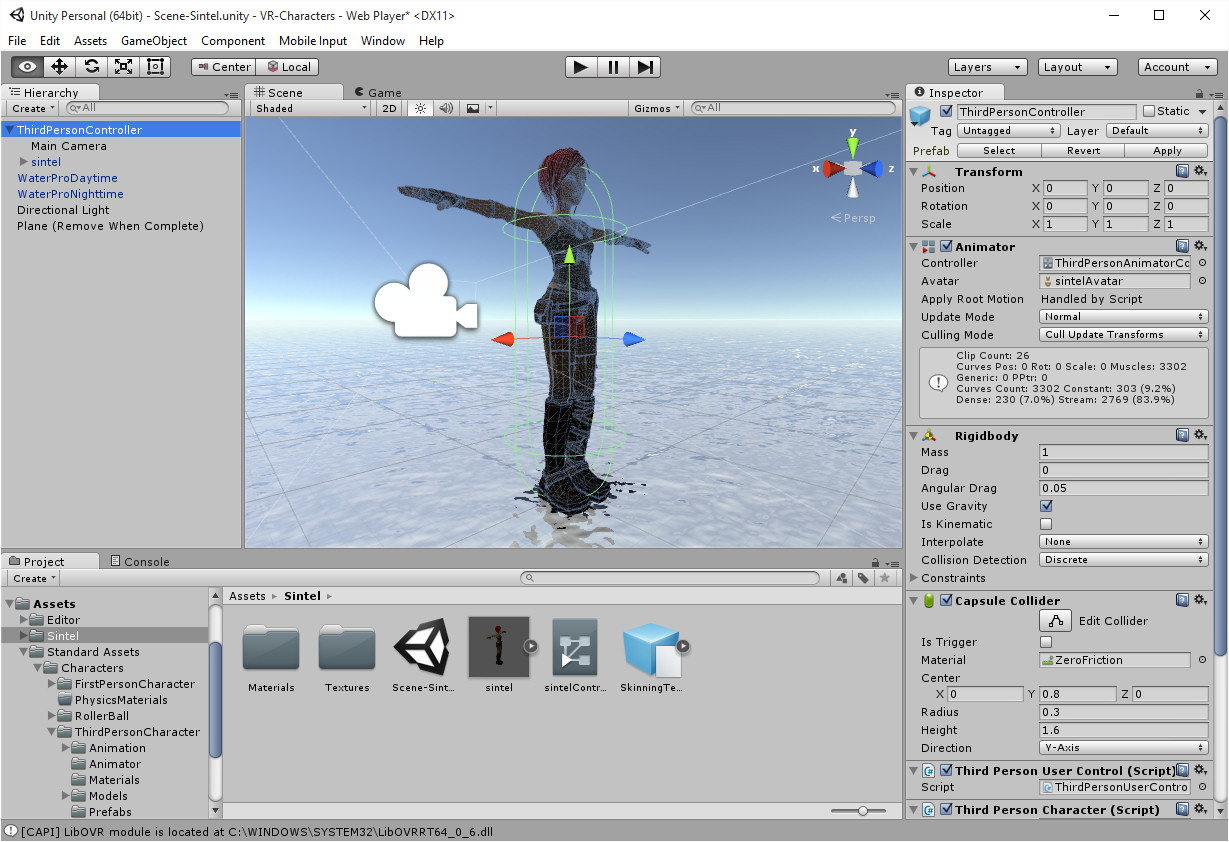Open the Component menu
This screenshot has width=1229, height=842.
coord(233,41)
